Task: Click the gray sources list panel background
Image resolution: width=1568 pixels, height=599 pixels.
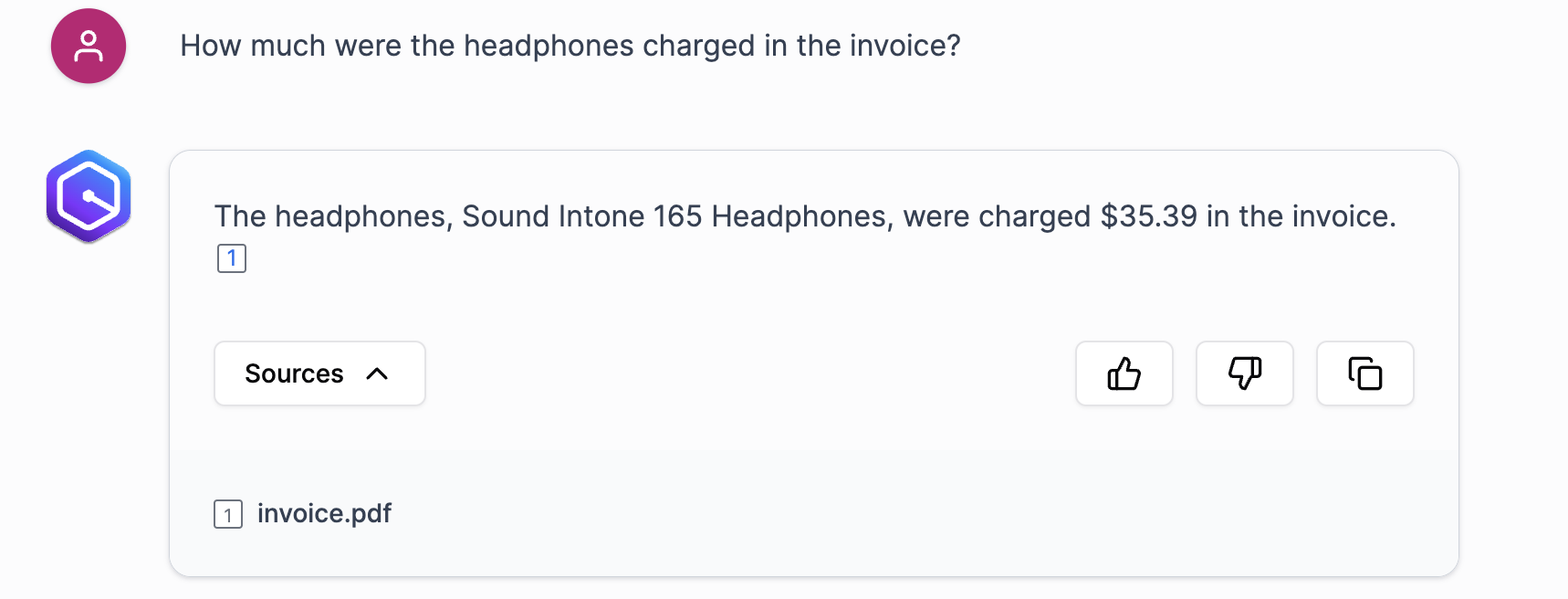Action: (821, 513)
